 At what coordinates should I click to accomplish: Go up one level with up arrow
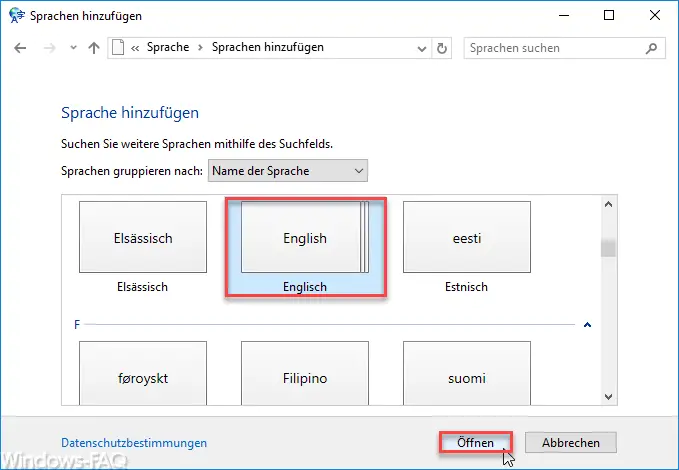point(94,48)
